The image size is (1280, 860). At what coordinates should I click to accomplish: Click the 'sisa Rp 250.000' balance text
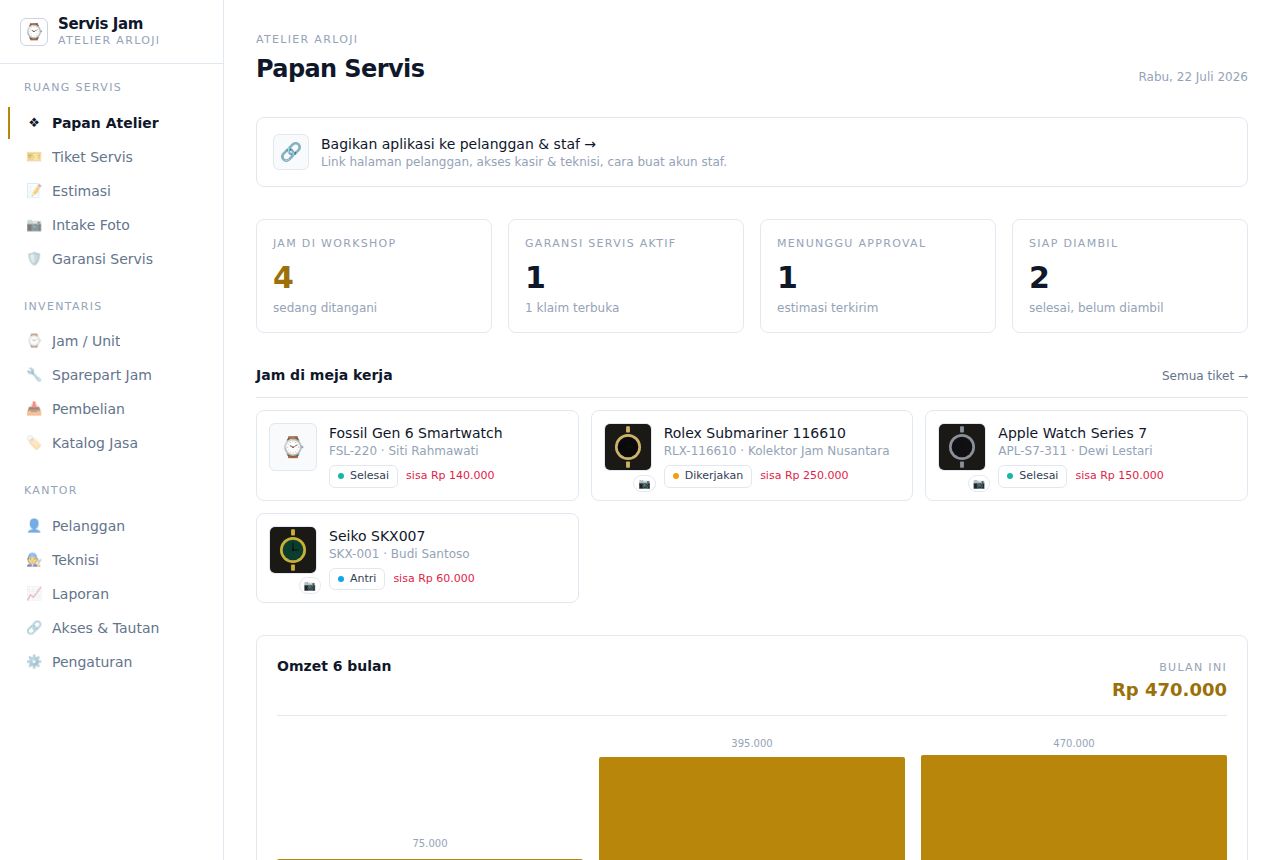tap(804, 476)
